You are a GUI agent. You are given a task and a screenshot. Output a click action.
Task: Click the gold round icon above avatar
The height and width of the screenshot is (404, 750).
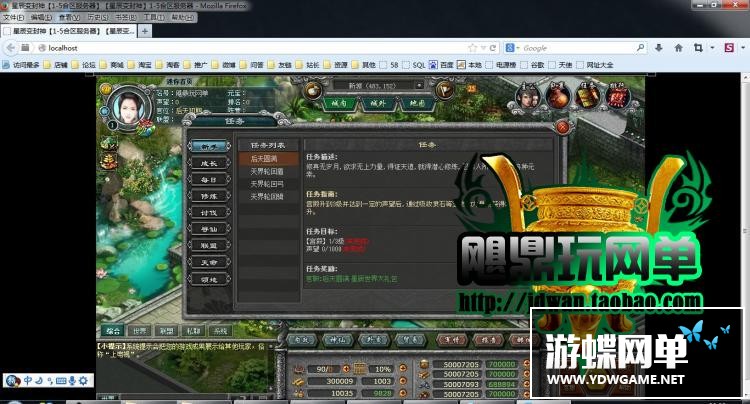pyautogui.click(x=106, y=88)
